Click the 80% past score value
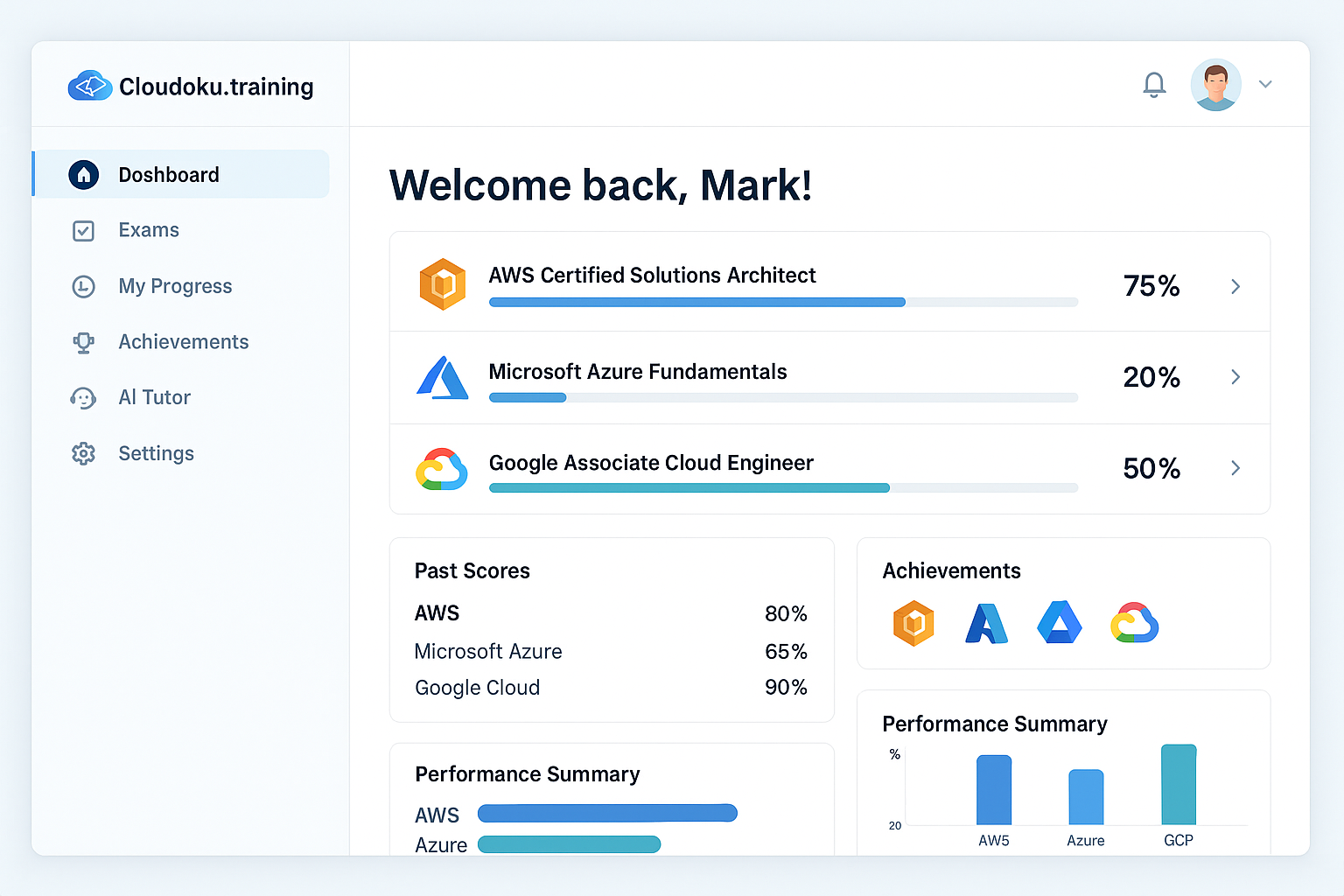1344x896 pixels. (x=786, y=613)
